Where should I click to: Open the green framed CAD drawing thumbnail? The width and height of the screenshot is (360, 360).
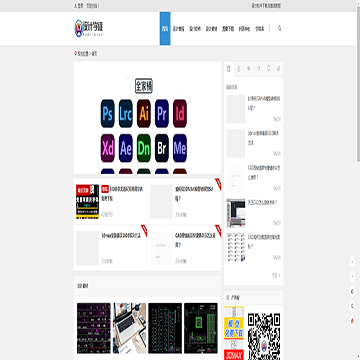(x=201, y=328)
